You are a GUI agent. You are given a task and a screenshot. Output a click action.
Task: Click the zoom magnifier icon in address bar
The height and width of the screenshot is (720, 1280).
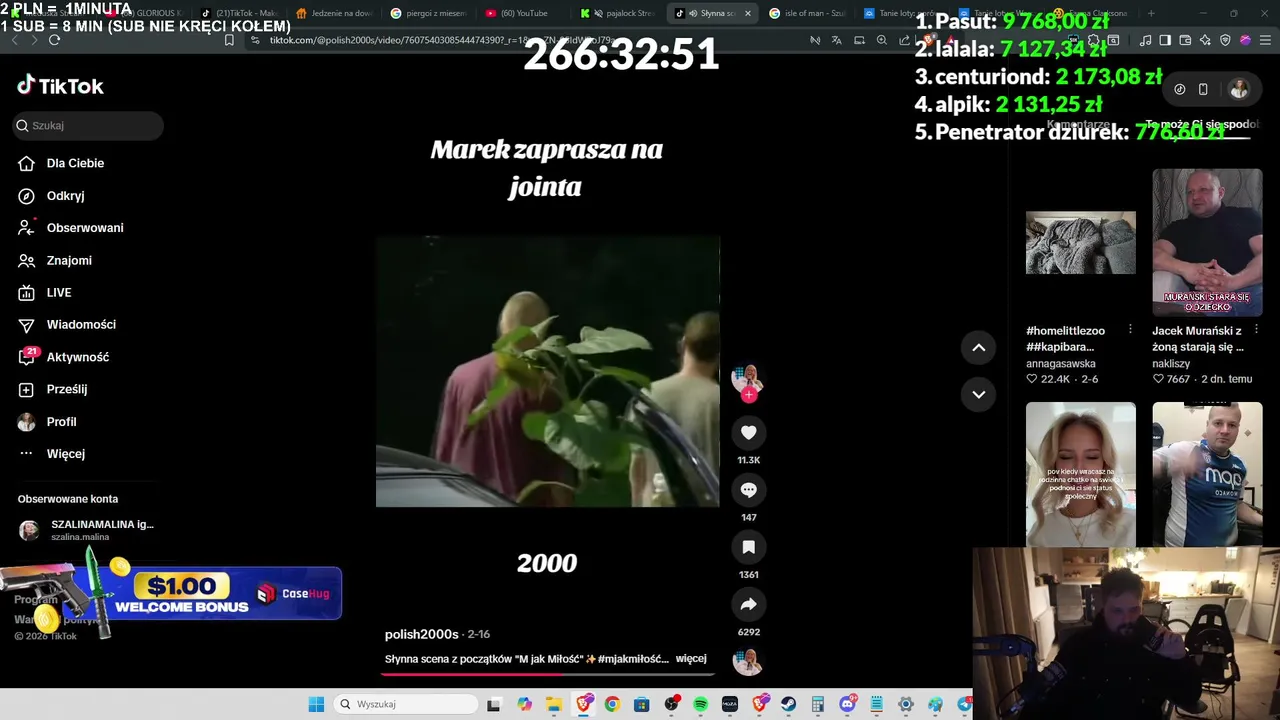(881, 40)
